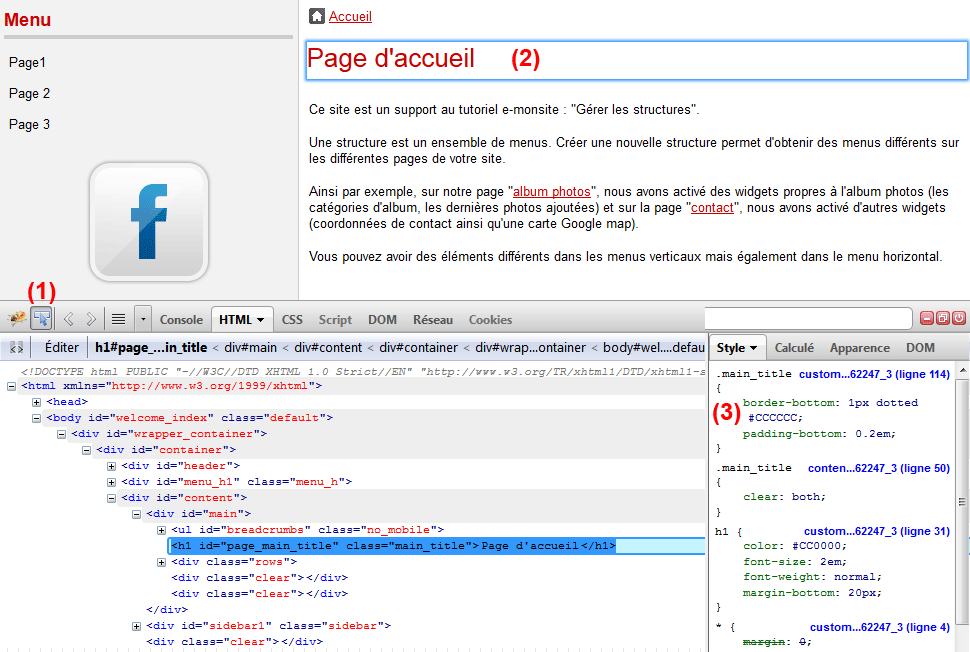Switch to the Script tab
Screen dimensions: 970x652
click(x=335, y=320)
